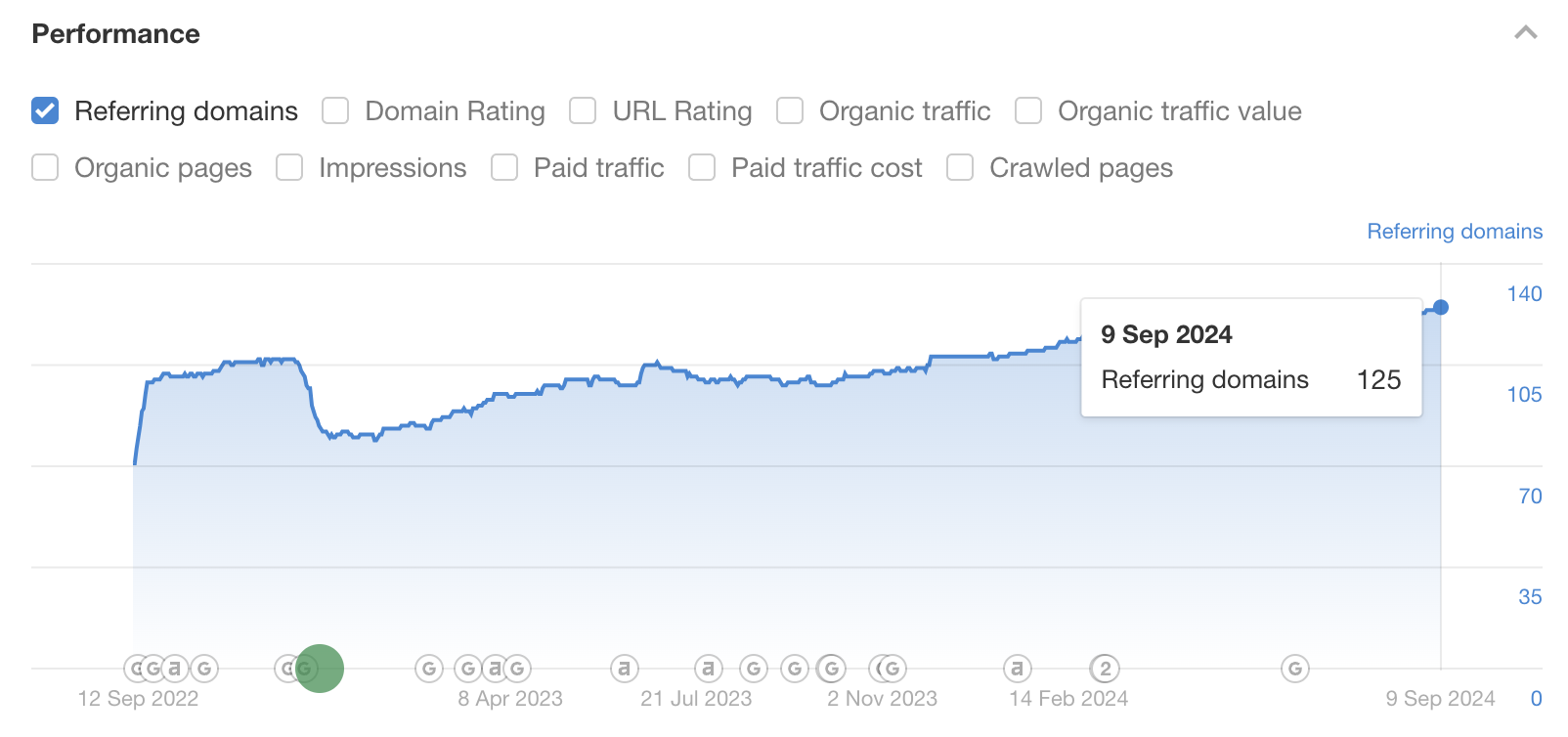Enable the Domain Rating checkbox
The height and width of the screenshot is (737, 1568).
335,110
